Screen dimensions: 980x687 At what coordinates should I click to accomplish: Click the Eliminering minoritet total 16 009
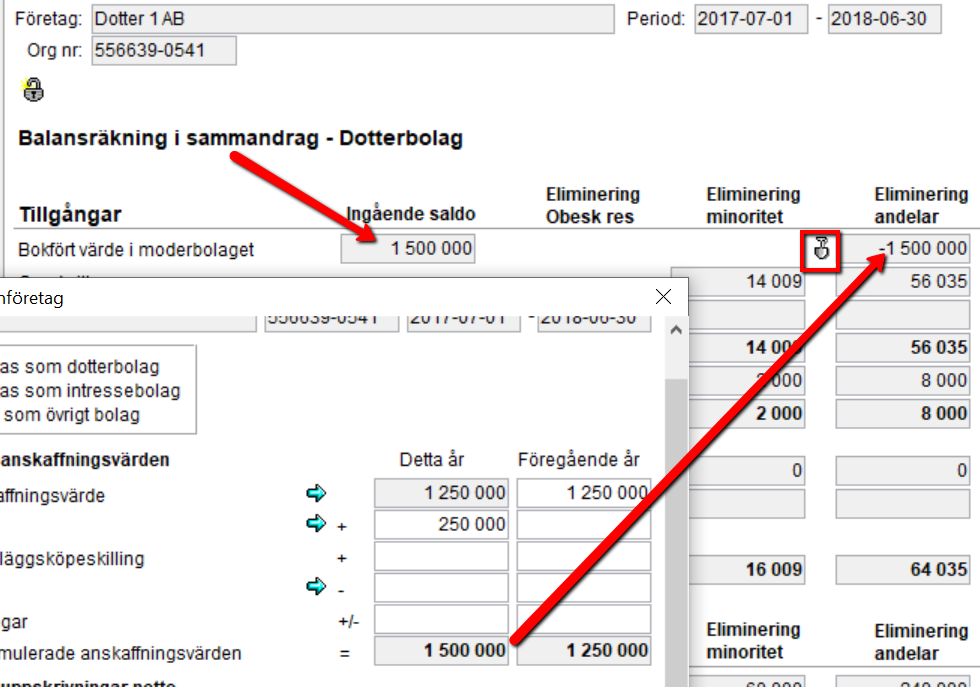[x=747, y=569]
